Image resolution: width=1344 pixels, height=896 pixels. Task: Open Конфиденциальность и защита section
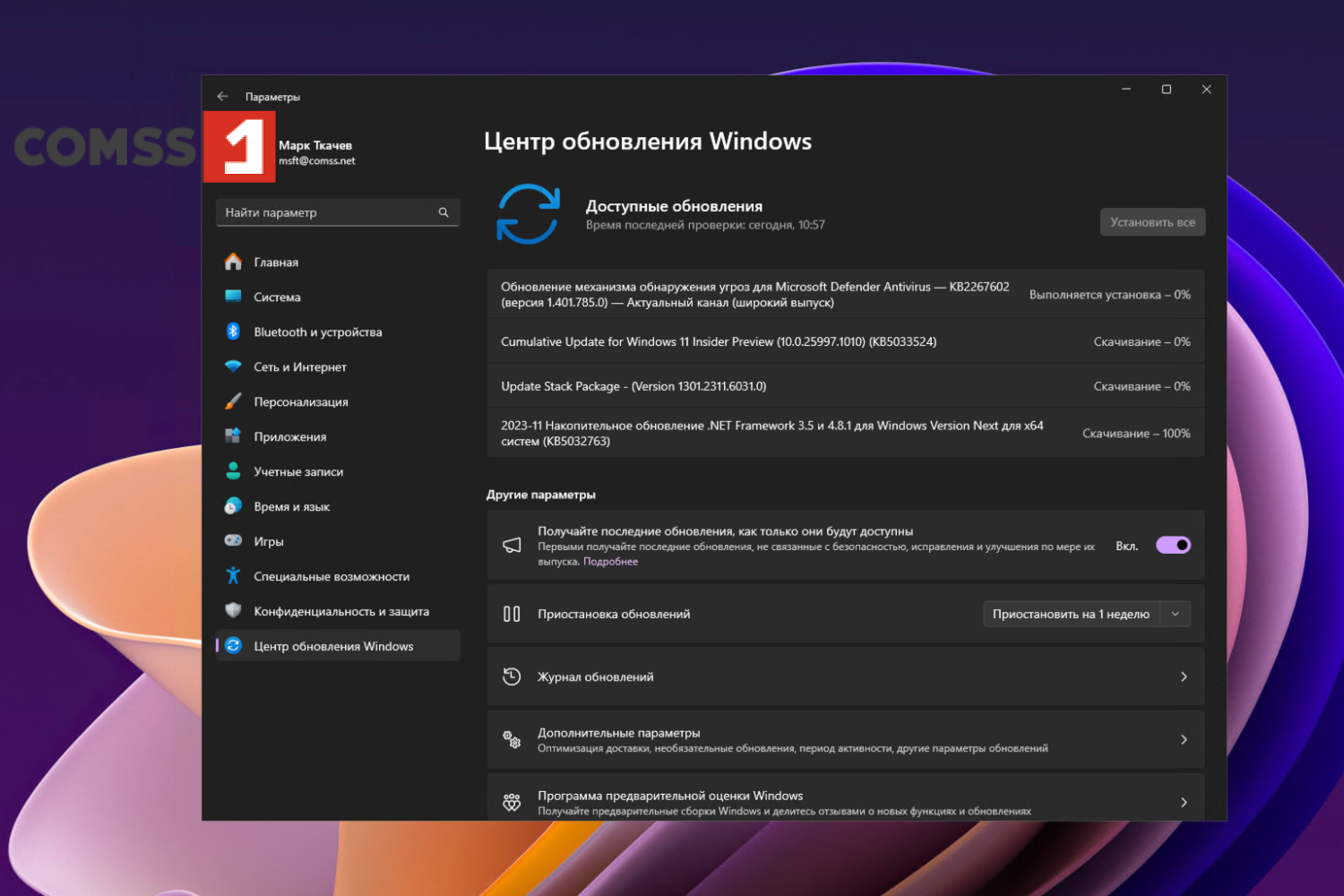[338, 611]
